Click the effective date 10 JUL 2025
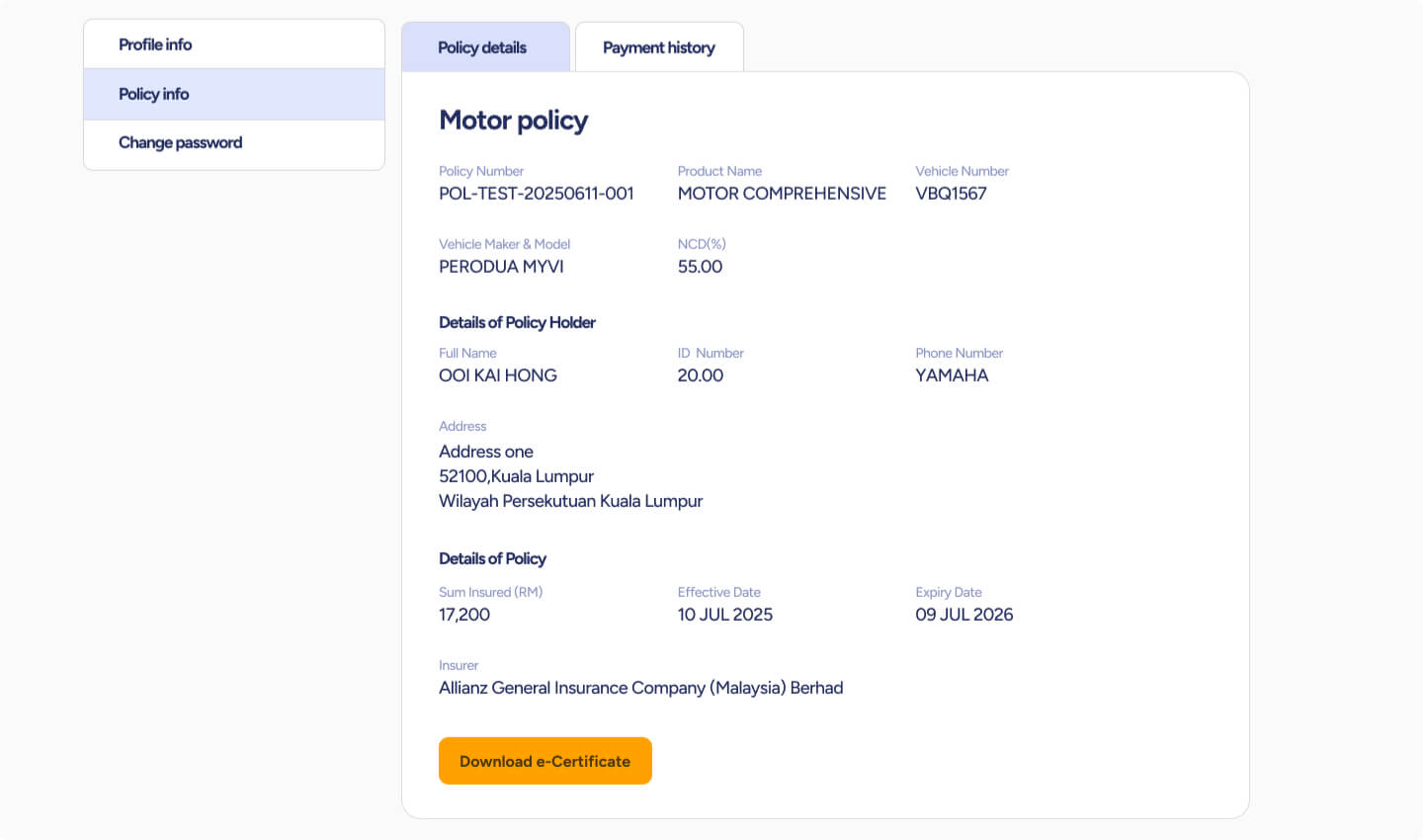Screen dimensions: 1423x840 point(724,615)
